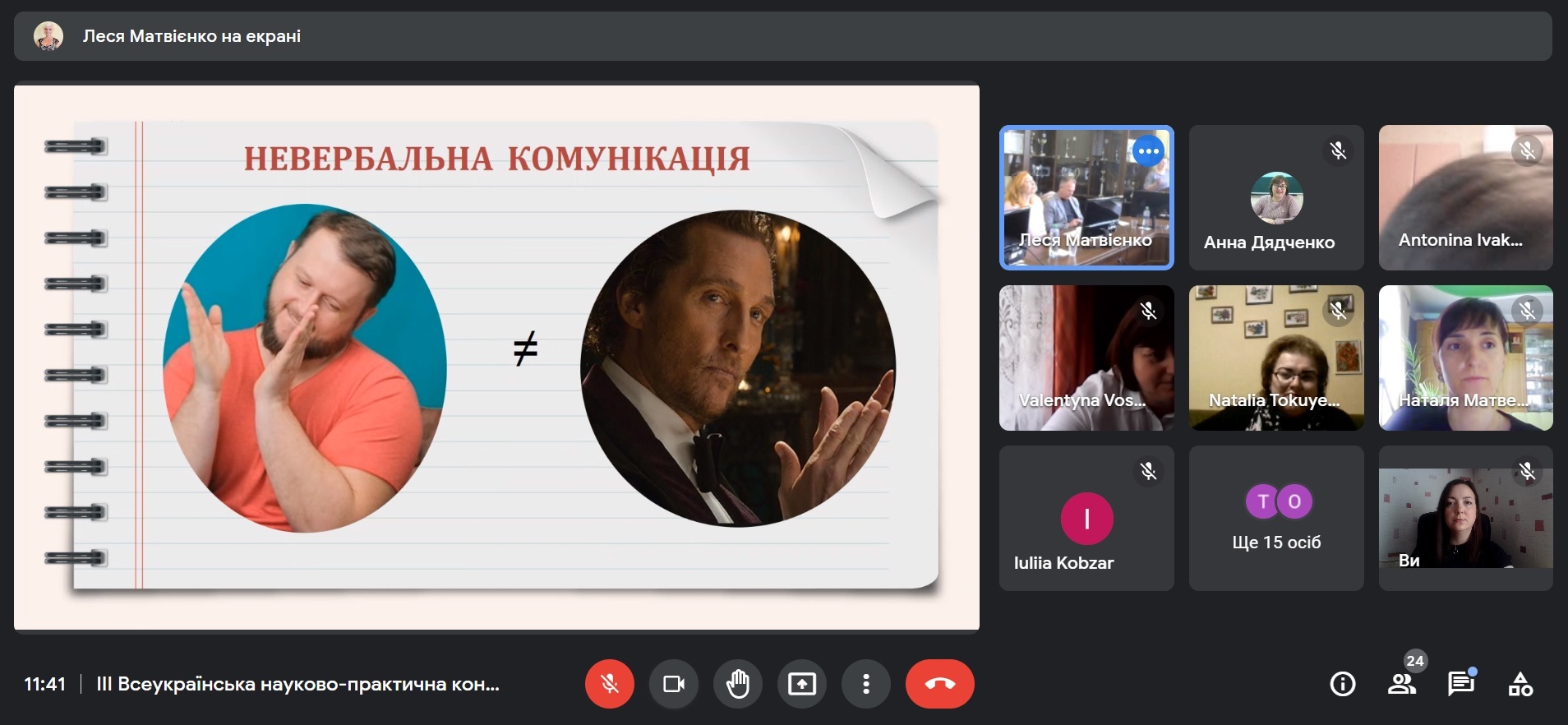This screenshot has width=1568, height=725.
Task: Click muted mic icon on Наталя Матве tile
Action: coord(1527,311)
